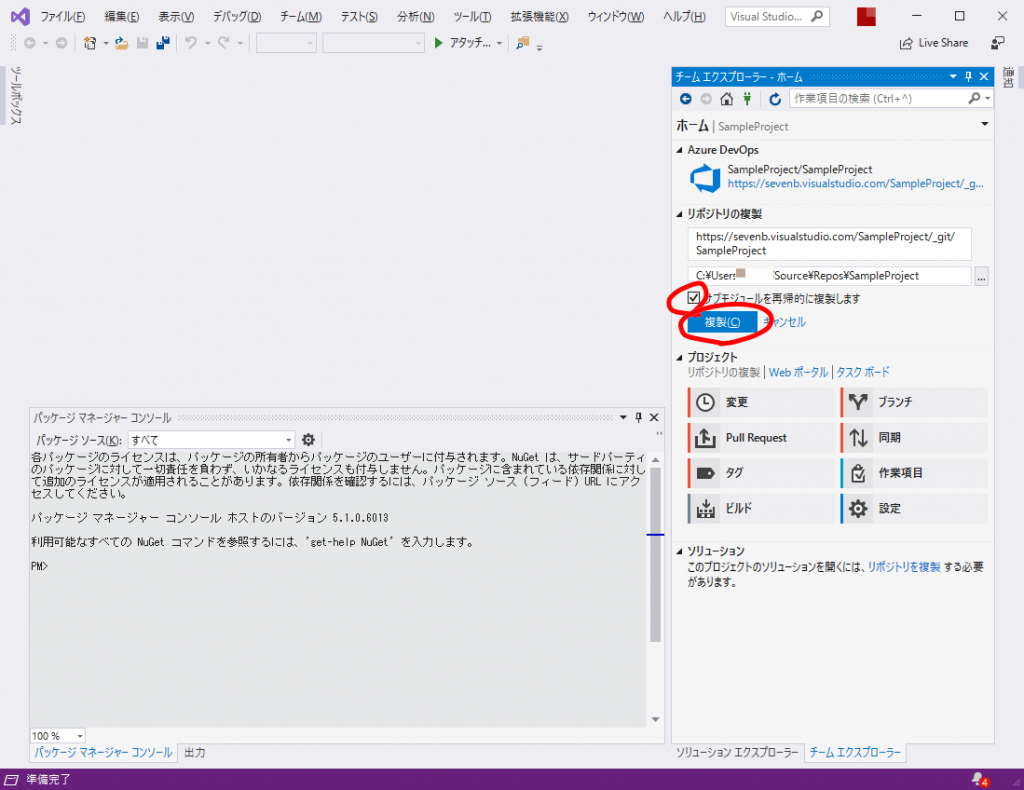Click the Undo toolbar icon
This screenshot has width=1024, height=790.
click(191, 43)
